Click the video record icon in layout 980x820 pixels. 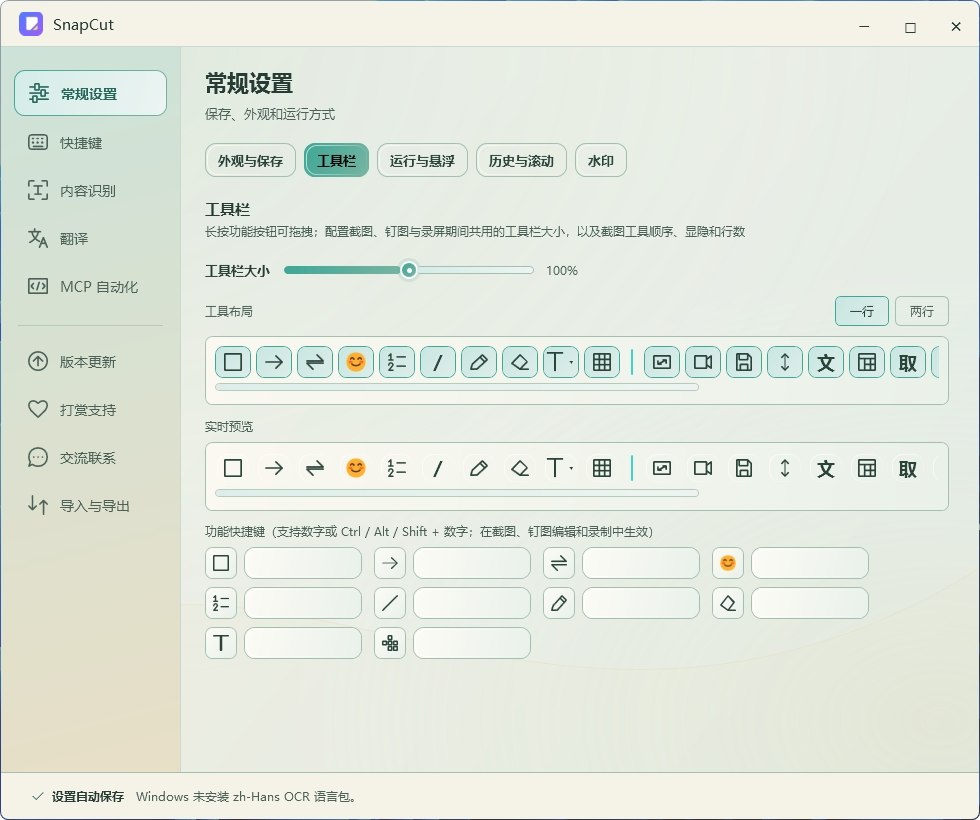703,362
